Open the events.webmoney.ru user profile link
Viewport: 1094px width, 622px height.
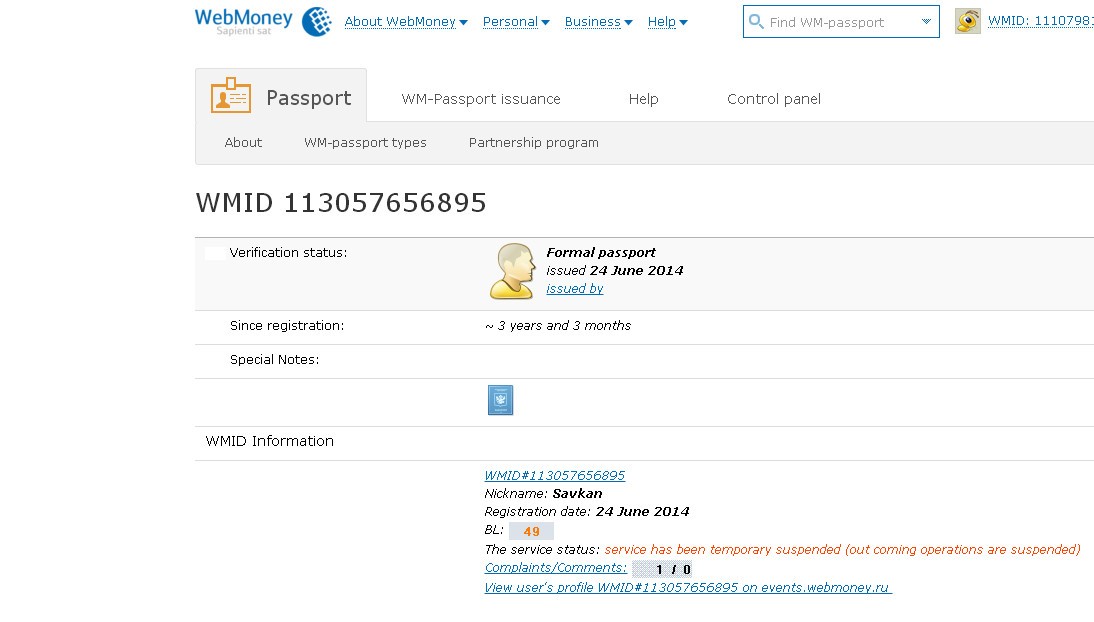tap(687, 588)
